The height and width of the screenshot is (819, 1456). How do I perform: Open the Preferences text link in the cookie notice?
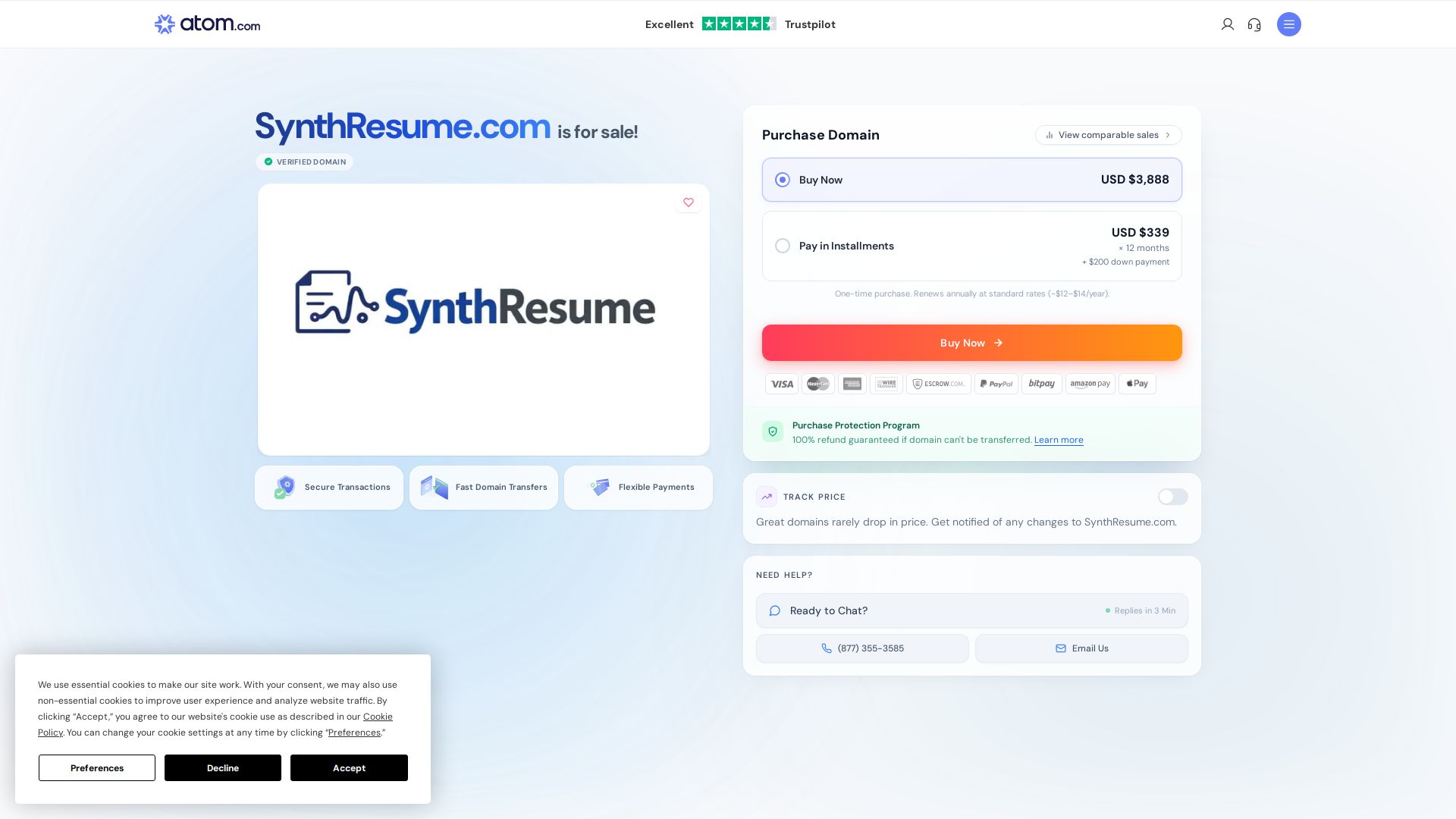pos(354,733)
